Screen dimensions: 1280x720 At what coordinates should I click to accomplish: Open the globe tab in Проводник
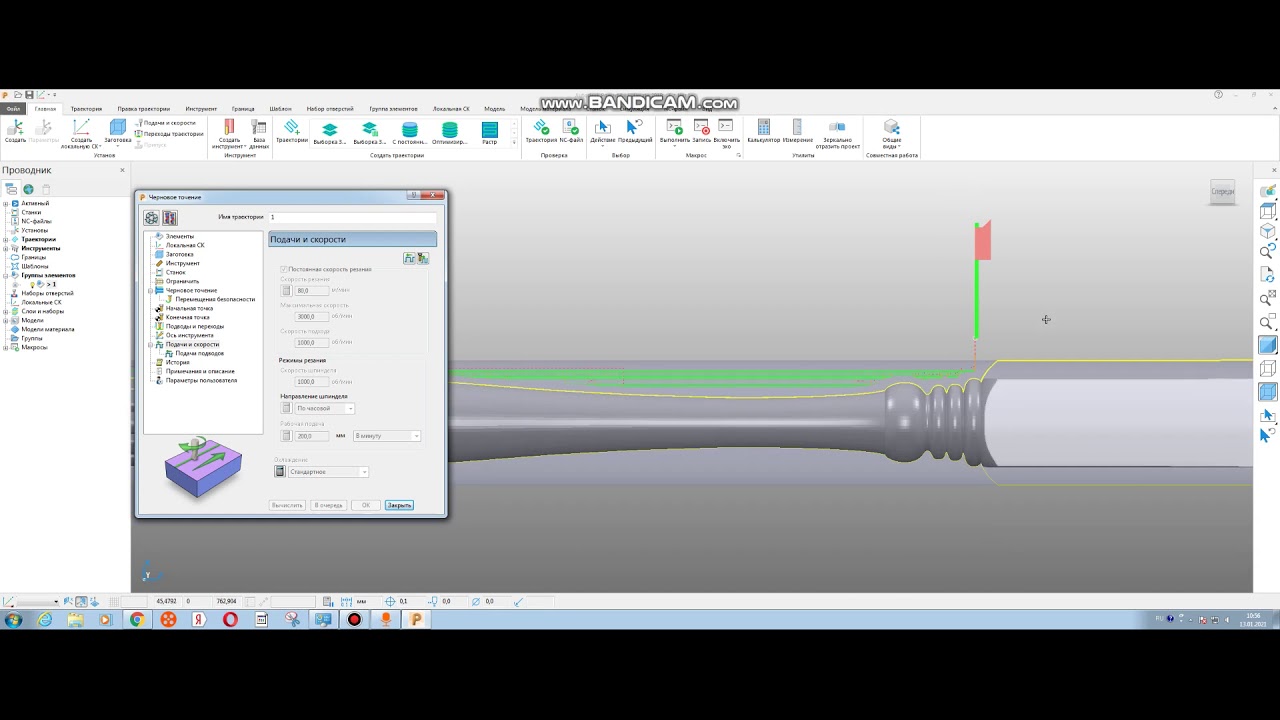pos(28,189)
